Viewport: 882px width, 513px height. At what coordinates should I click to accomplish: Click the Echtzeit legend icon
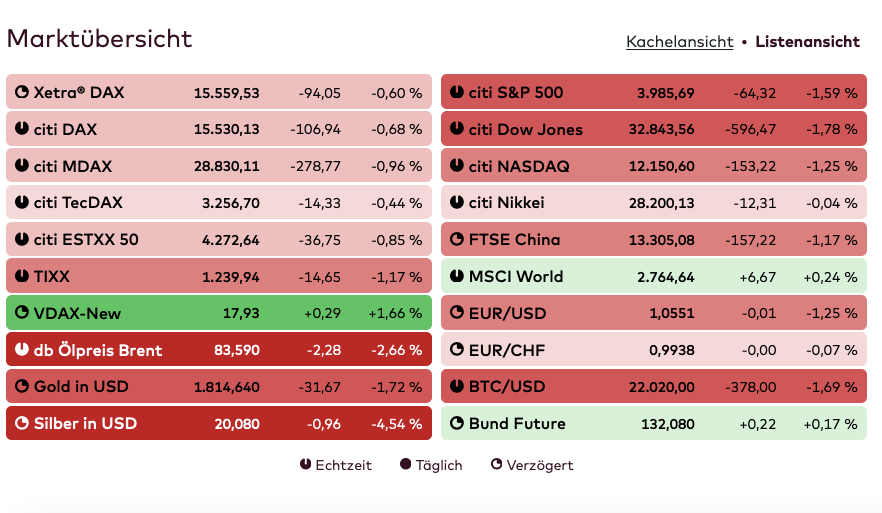click(306, 465)
